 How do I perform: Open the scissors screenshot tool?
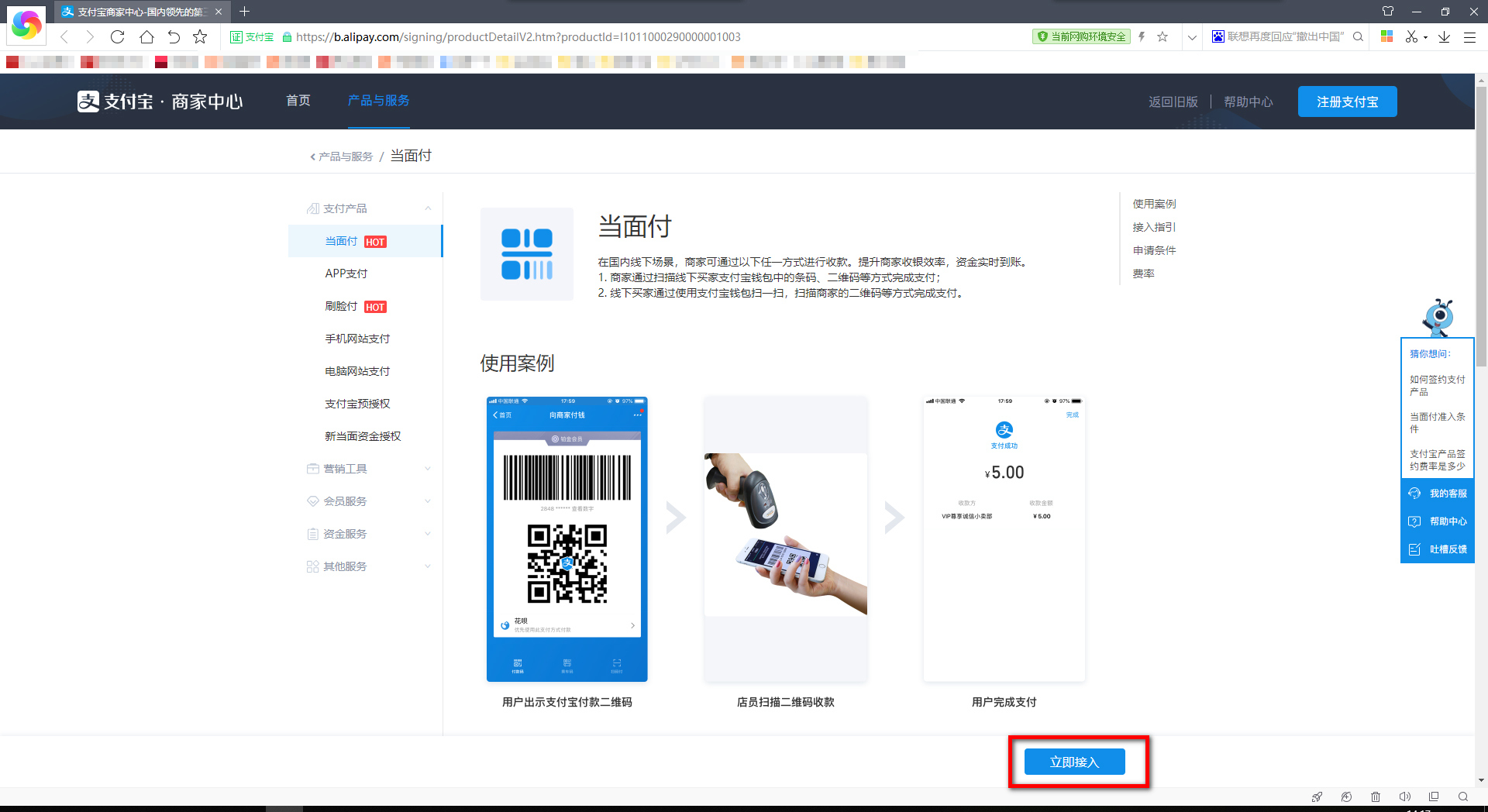(x=1412, y=36)
